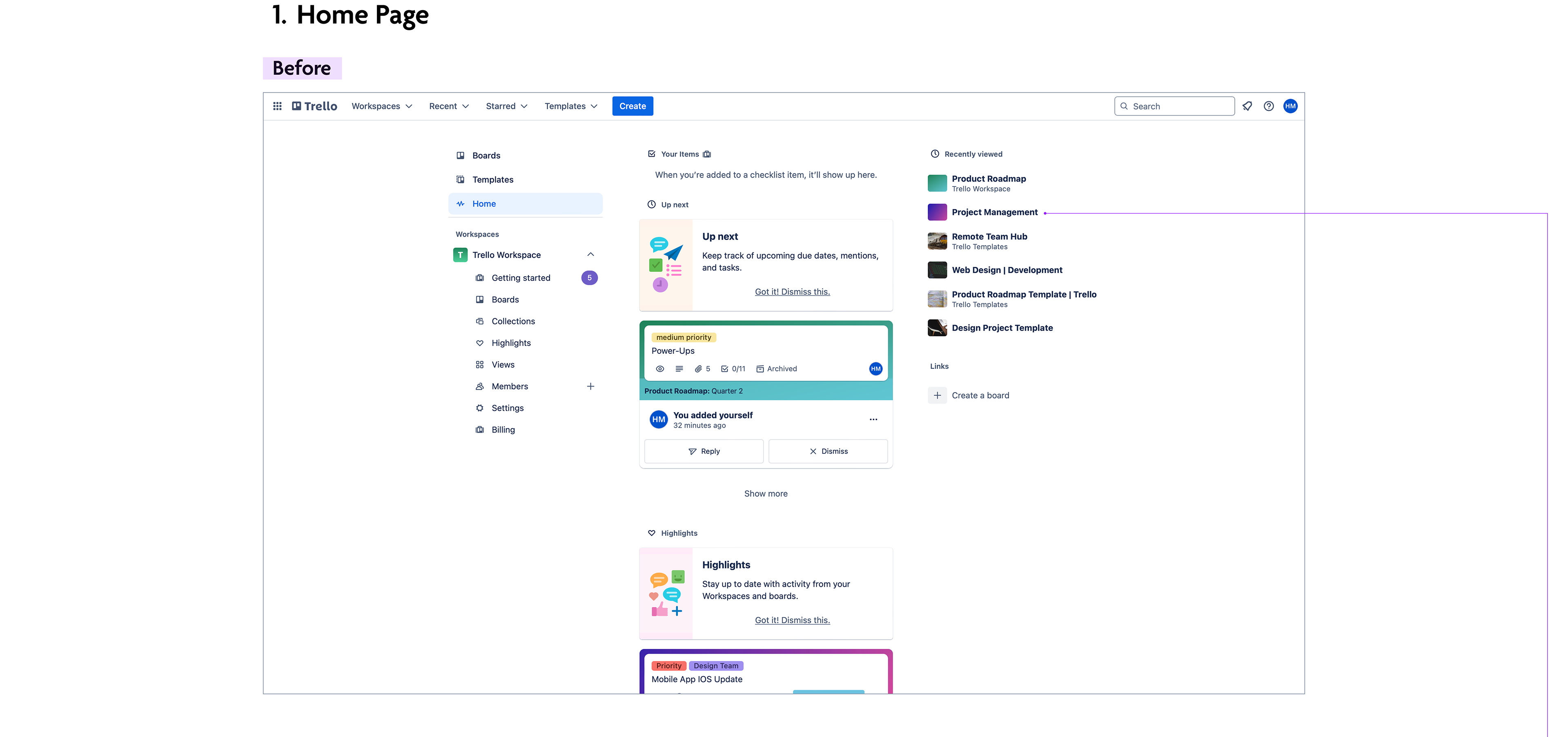Click the green T workspace avatar
Viewport: 1568px width, 737px height.
[x=460, y=255]
